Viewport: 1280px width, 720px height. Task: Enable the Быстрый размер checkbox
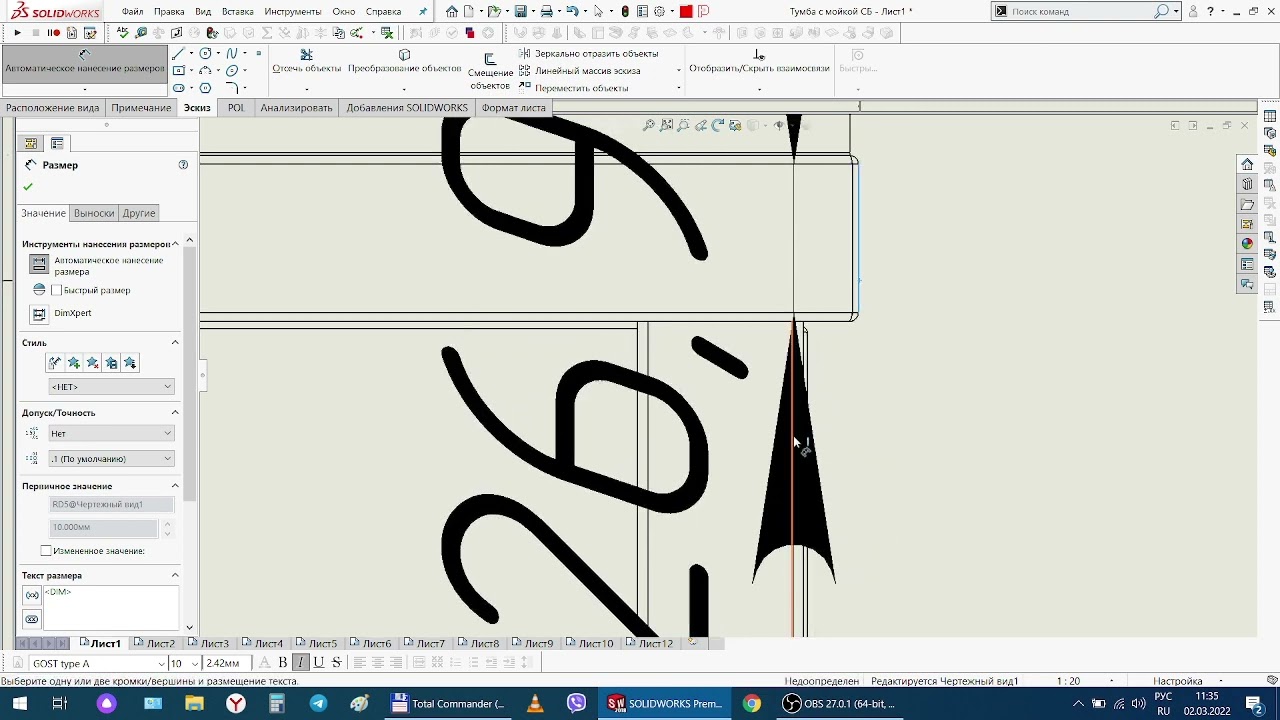click(57, 290)
